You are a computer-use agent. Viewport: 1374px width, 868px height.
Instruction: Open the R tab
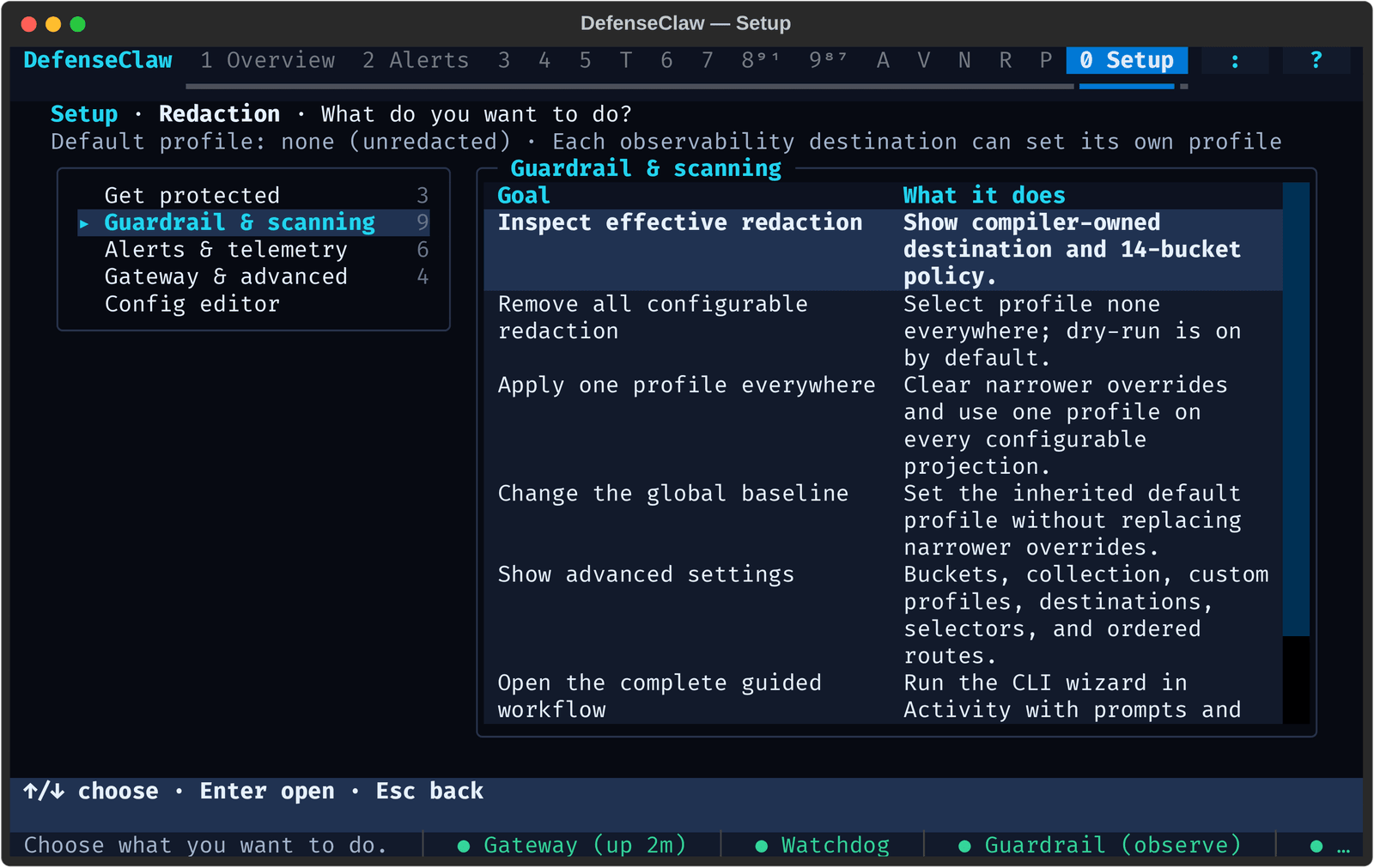click(1005, 60)
